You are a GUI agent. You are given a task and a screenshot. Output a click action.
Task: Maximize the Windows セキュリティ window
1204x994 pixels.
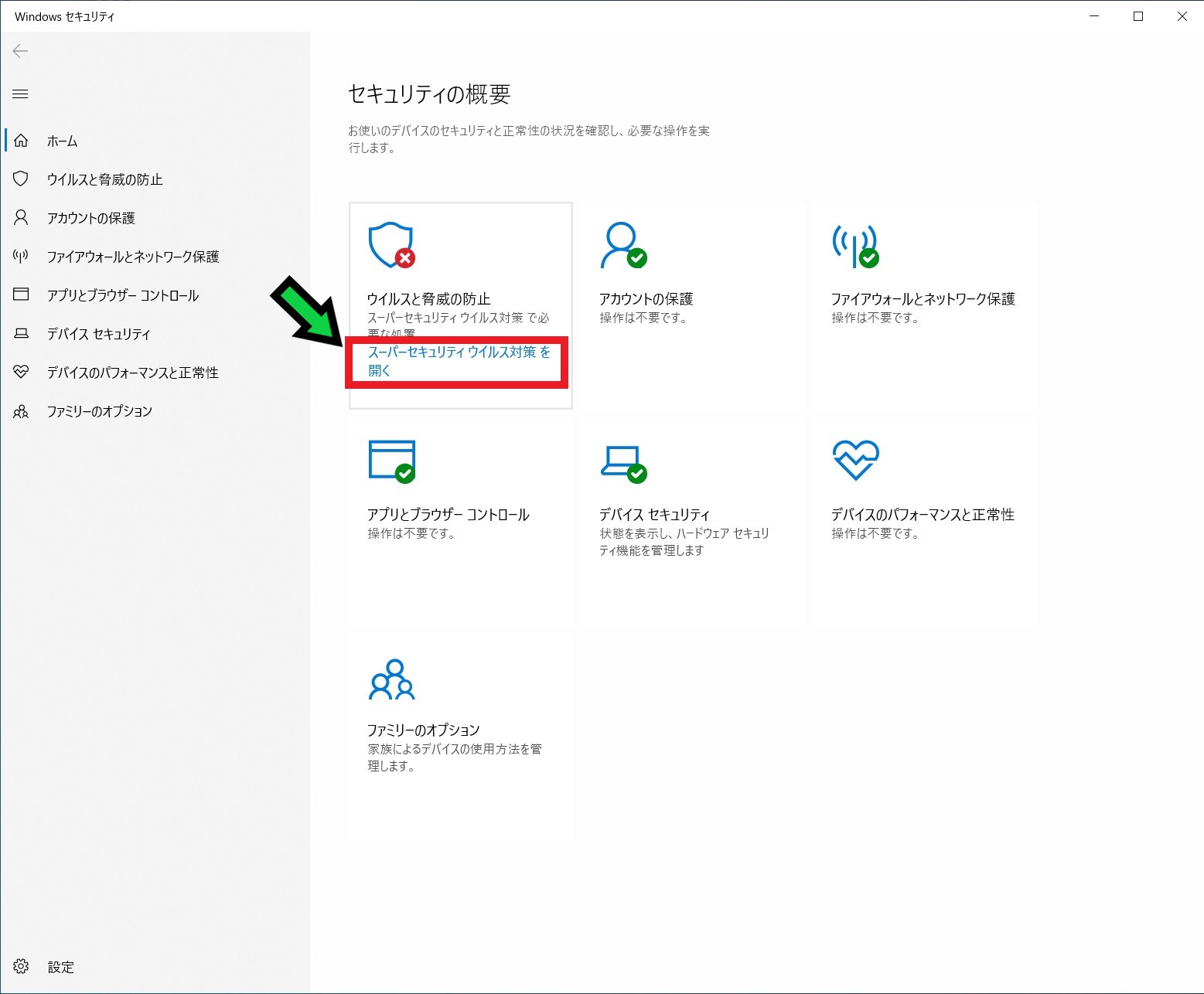pyautogui.click(x=1138, y=16)
